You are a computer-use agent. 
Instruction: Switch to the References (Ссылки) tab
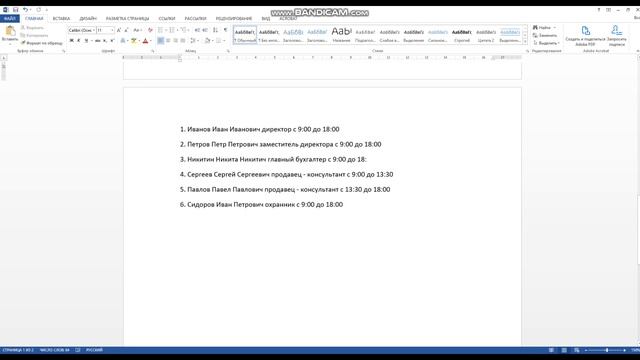click(x=167, y=19)
